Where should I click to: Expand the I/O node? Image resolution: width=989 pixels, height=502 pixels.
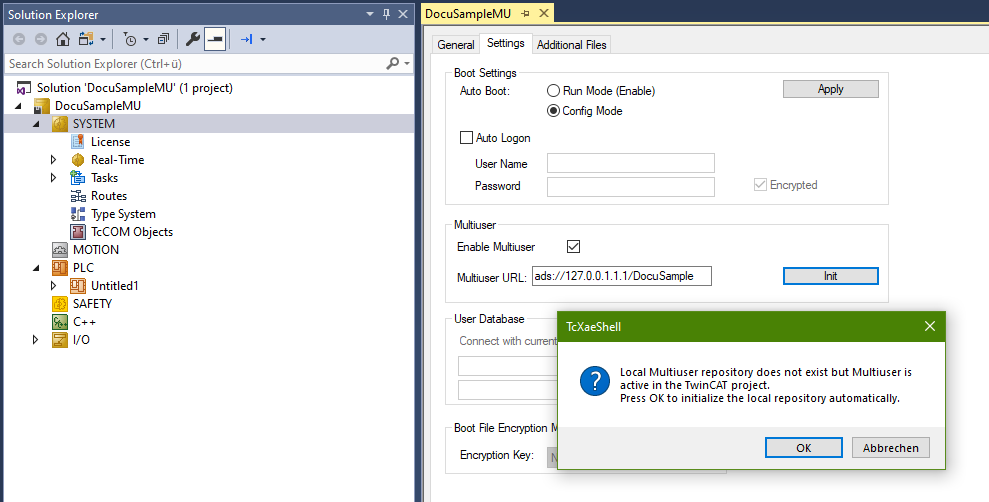(36, 340)
